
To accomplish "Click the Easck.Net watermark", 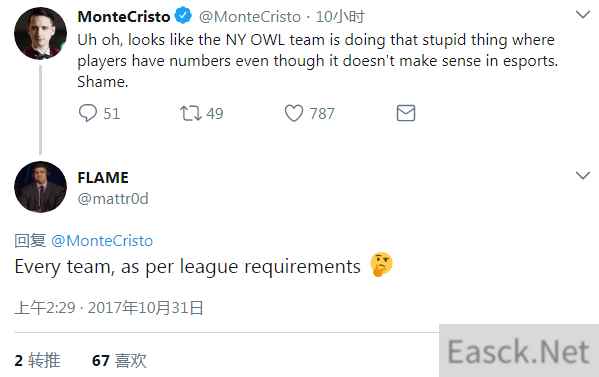I will [519, 351].
